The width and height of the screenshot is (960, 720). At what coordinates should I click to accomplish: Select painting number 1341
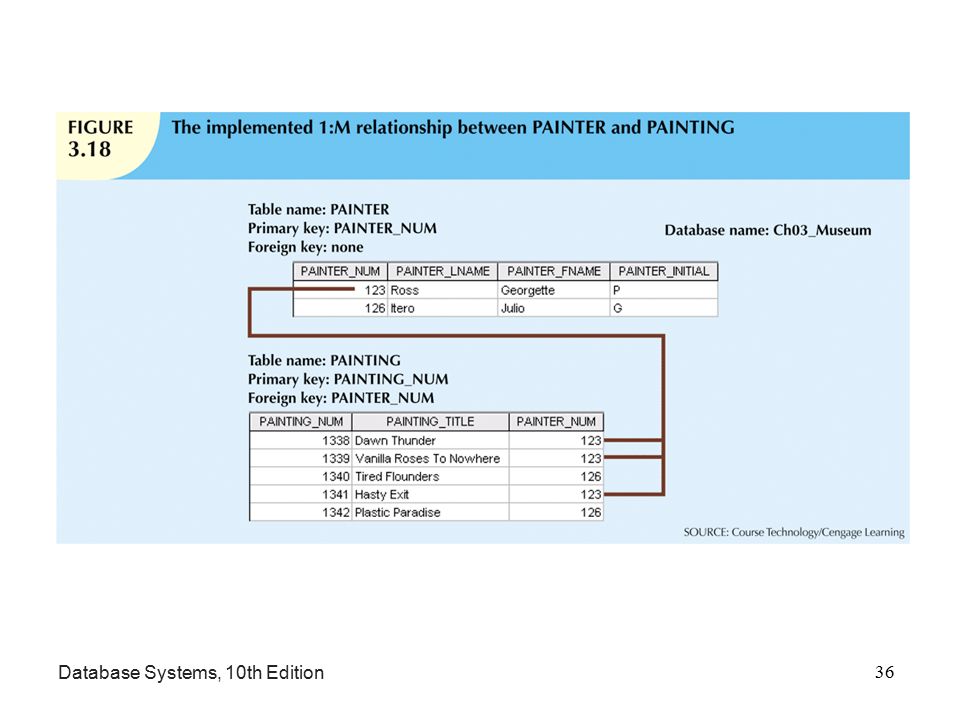point(301,494)
